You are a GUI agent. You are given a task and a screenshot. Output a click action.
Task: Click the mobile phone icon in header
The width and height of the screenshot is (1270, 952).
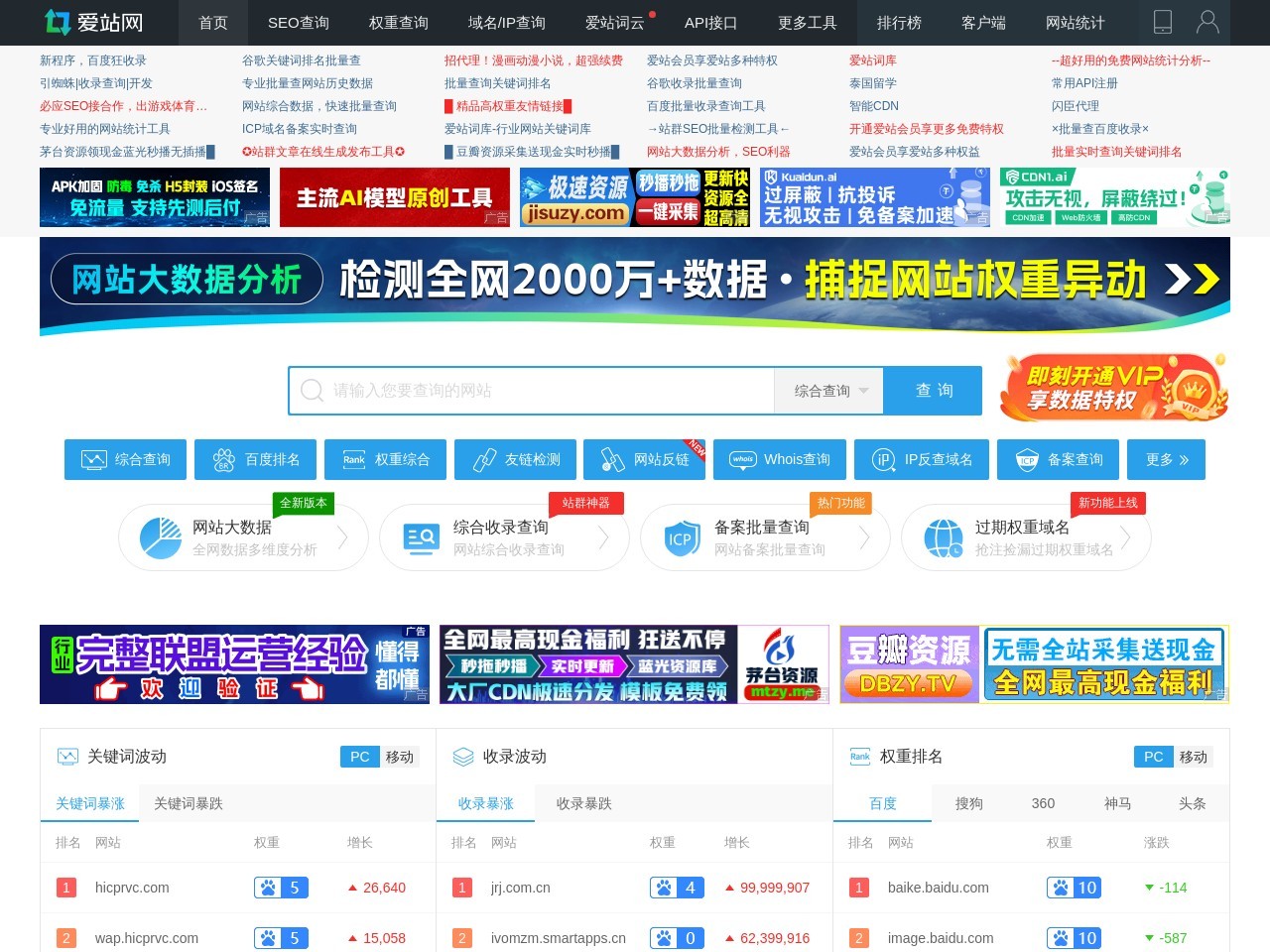[1162, 22]
